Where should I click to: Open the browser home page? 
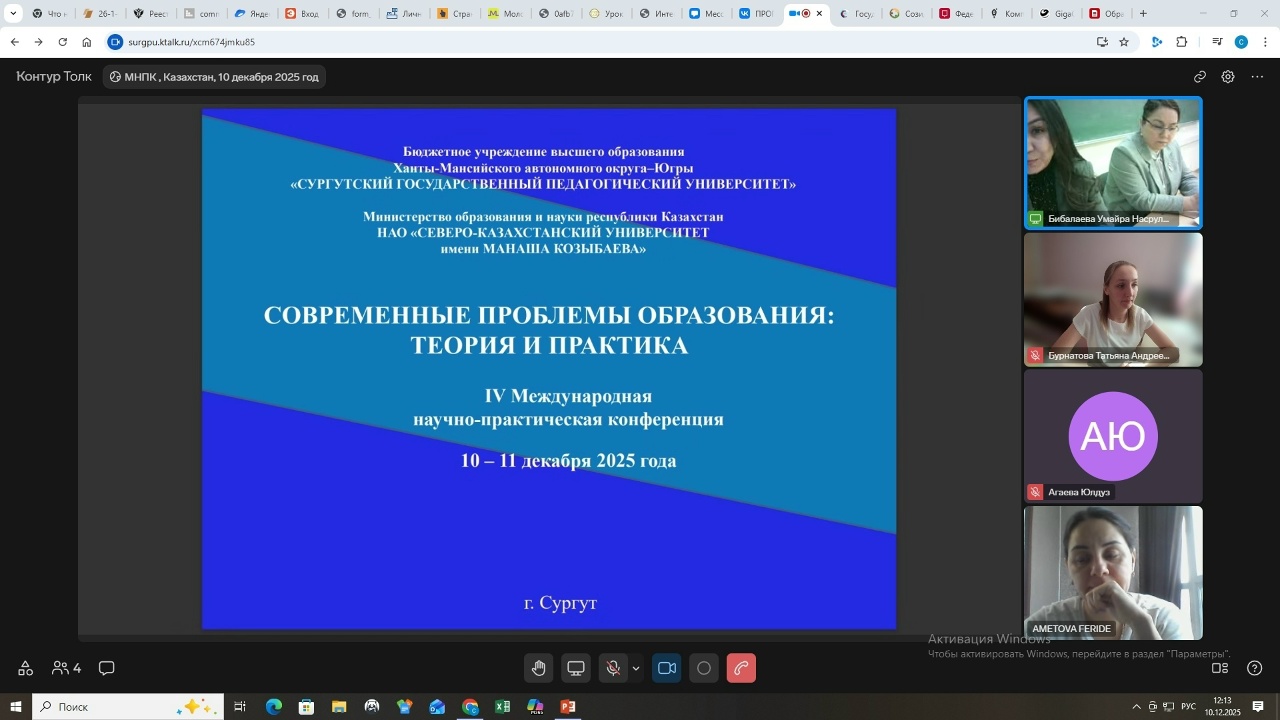87,42
